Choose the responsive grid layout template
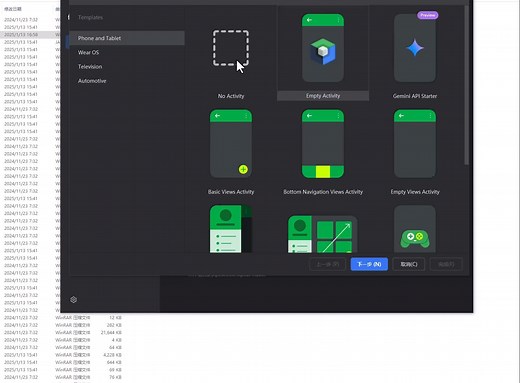Screen dimensions: 520x383 [323, 234]
